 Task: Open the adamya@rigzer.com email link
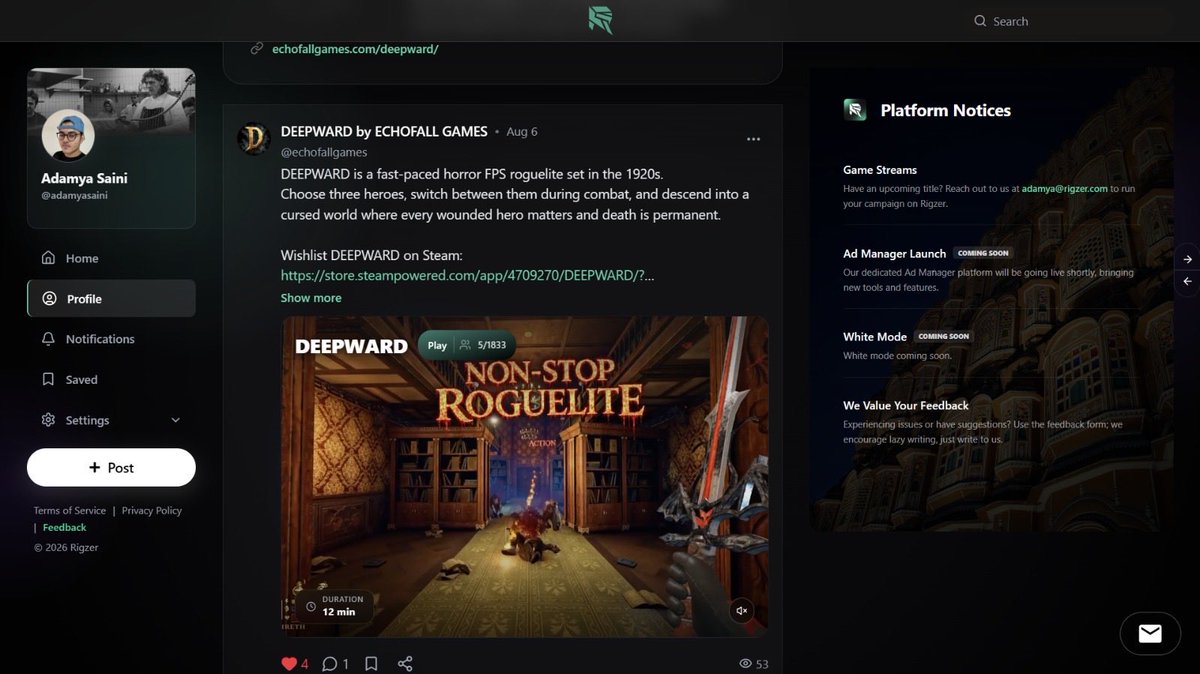[x=1064, y=189]
